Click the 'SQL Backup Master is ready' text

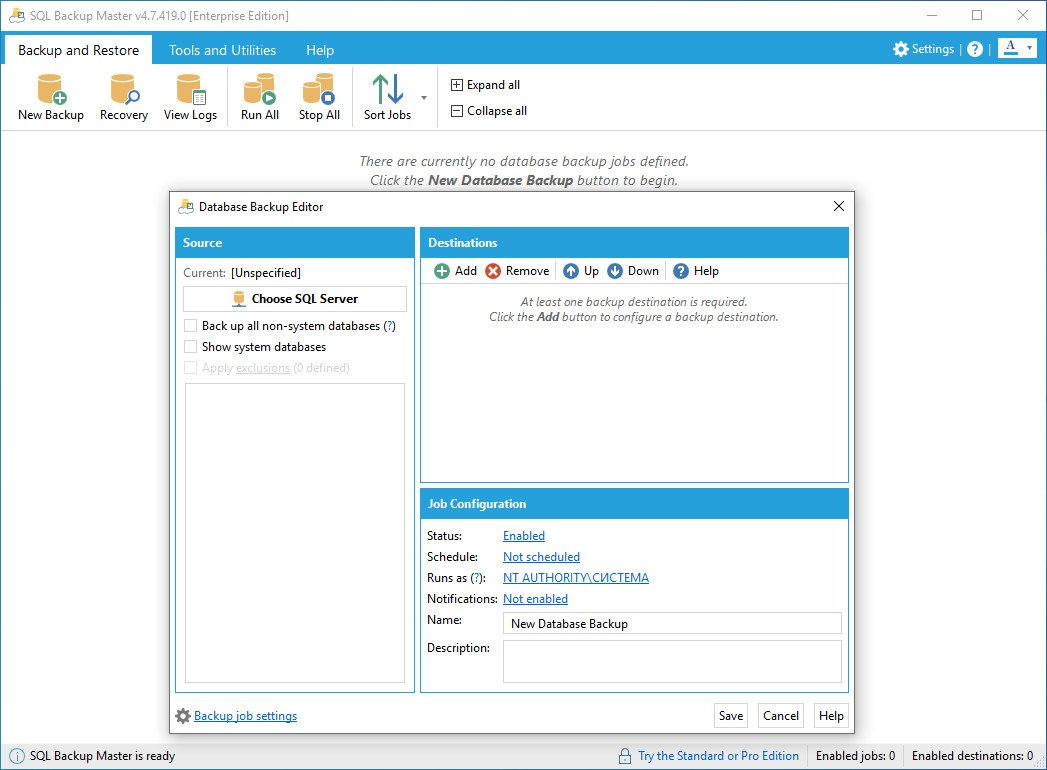coord(102,755)
